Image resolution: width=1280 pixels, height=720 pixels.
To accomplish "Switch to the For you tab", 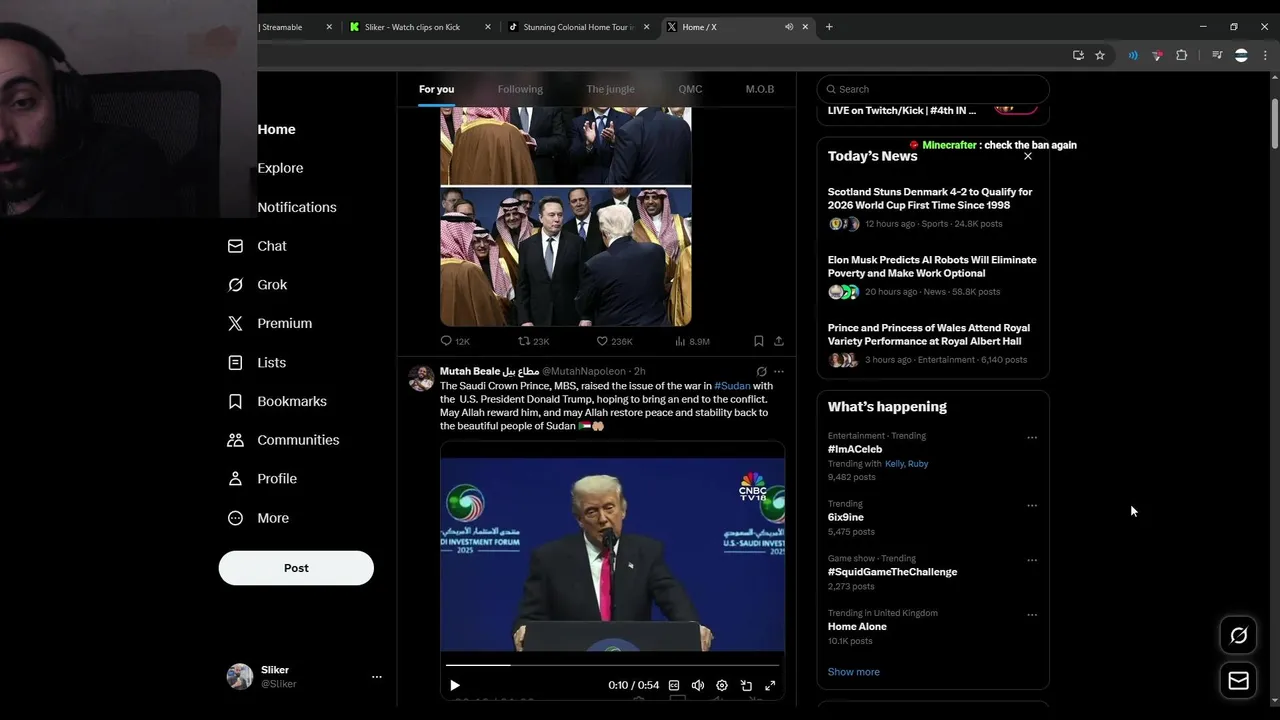I will click(436, 89).
